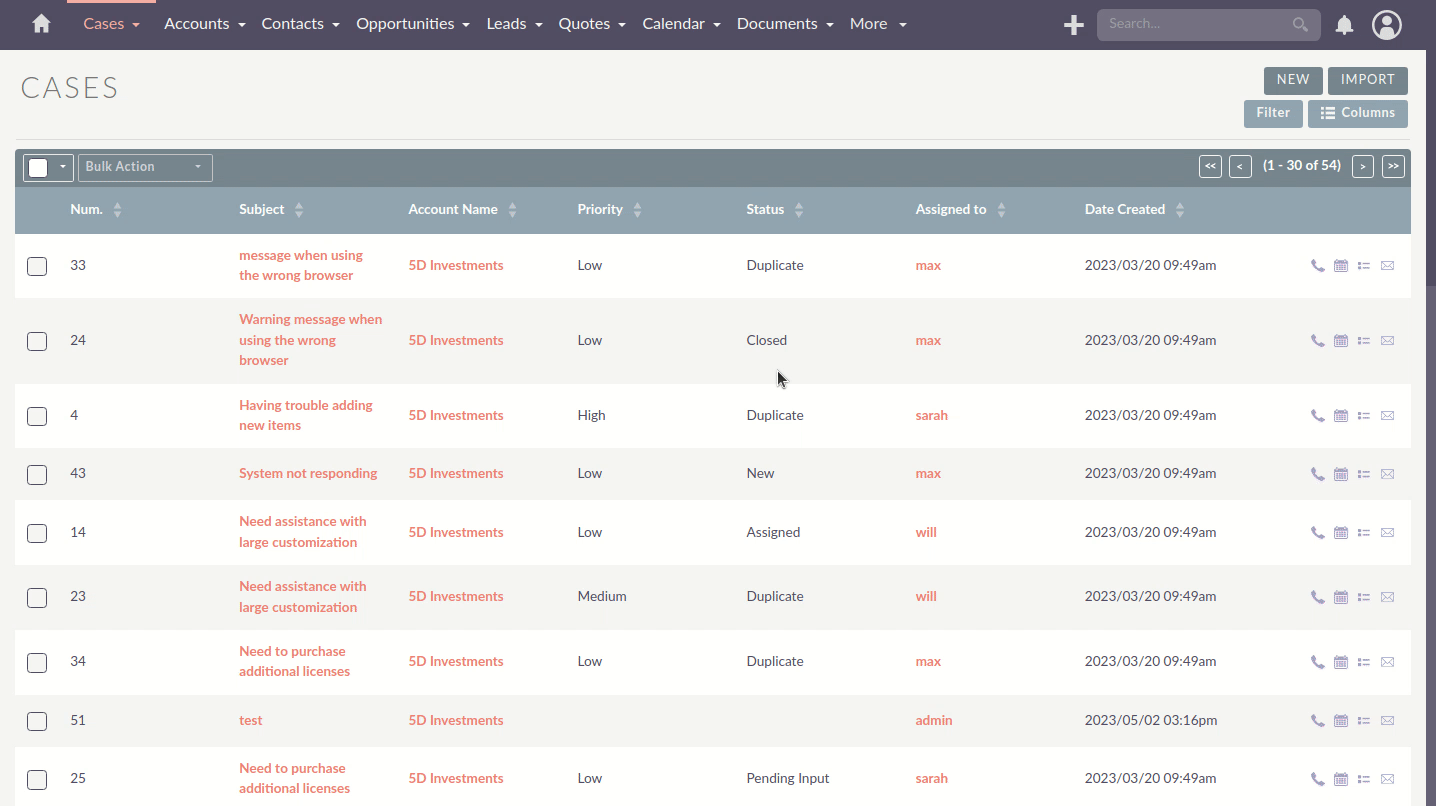Open the select-all dropdown arrow
Screen dimensions: 1436x806
coord(60,167)
